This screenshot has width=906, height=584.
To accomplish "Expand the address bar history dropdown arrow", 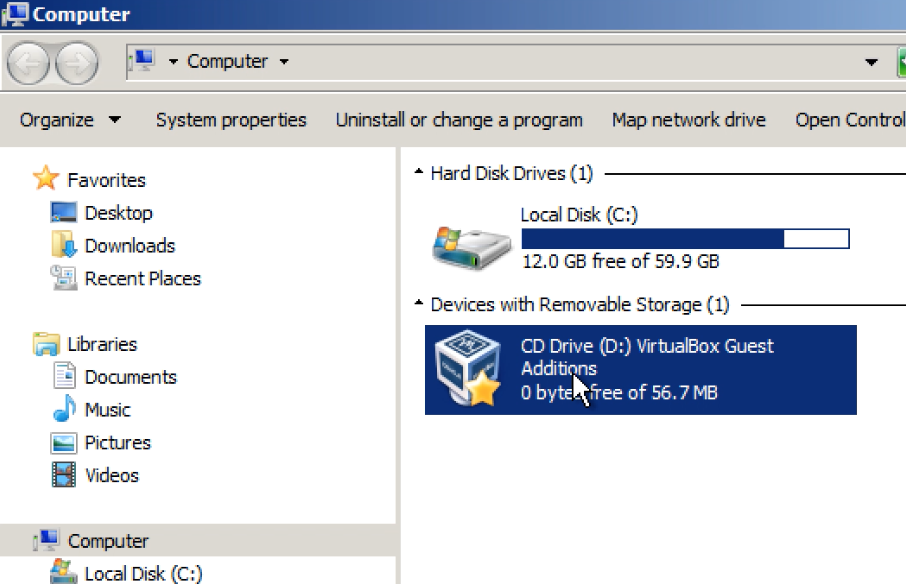I will [872, 62].
